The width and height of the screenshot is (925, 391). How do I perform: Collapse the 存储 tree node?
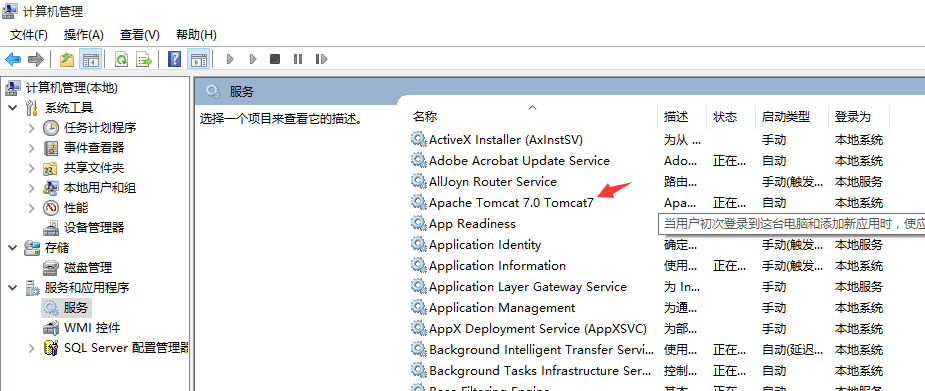12,248
